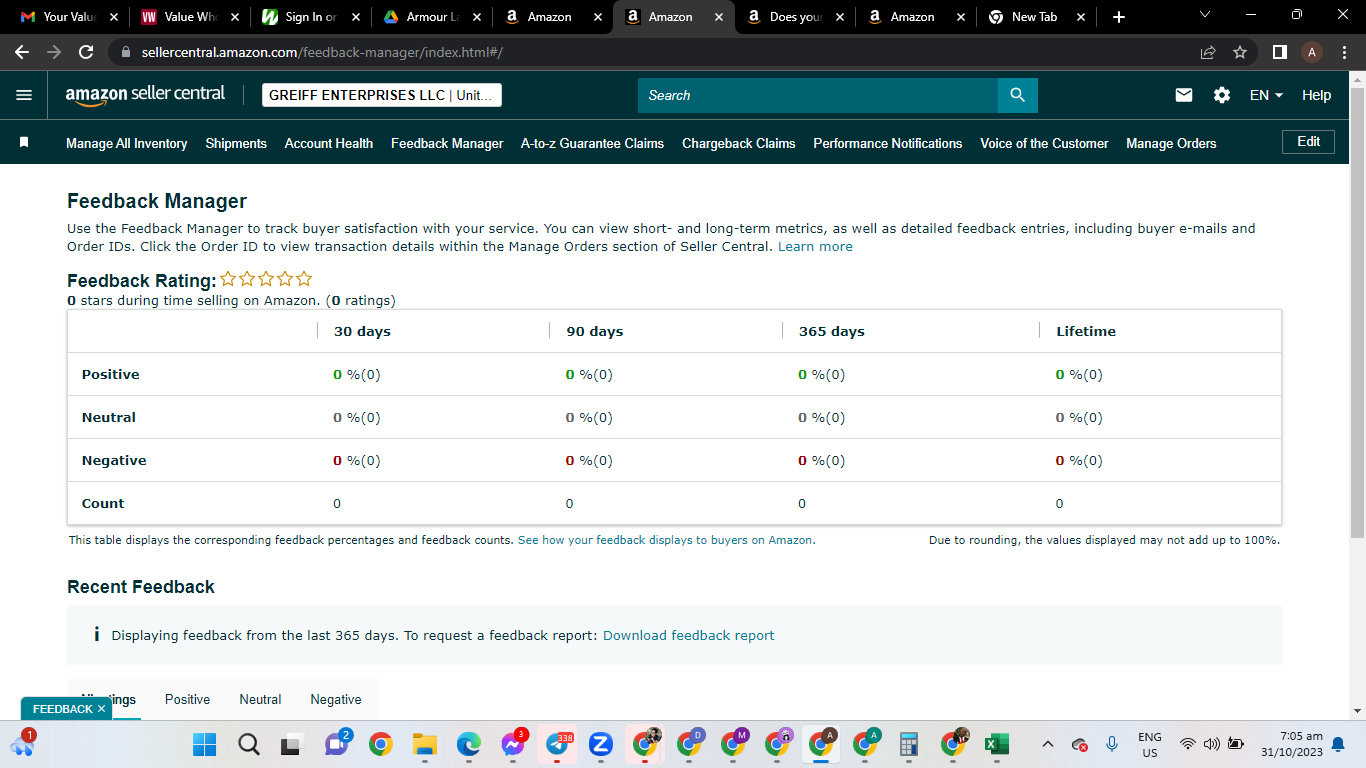This screenshot has width=1366, height=768.
Task: Reload the page in Chrome
Action: click(86, 52)
